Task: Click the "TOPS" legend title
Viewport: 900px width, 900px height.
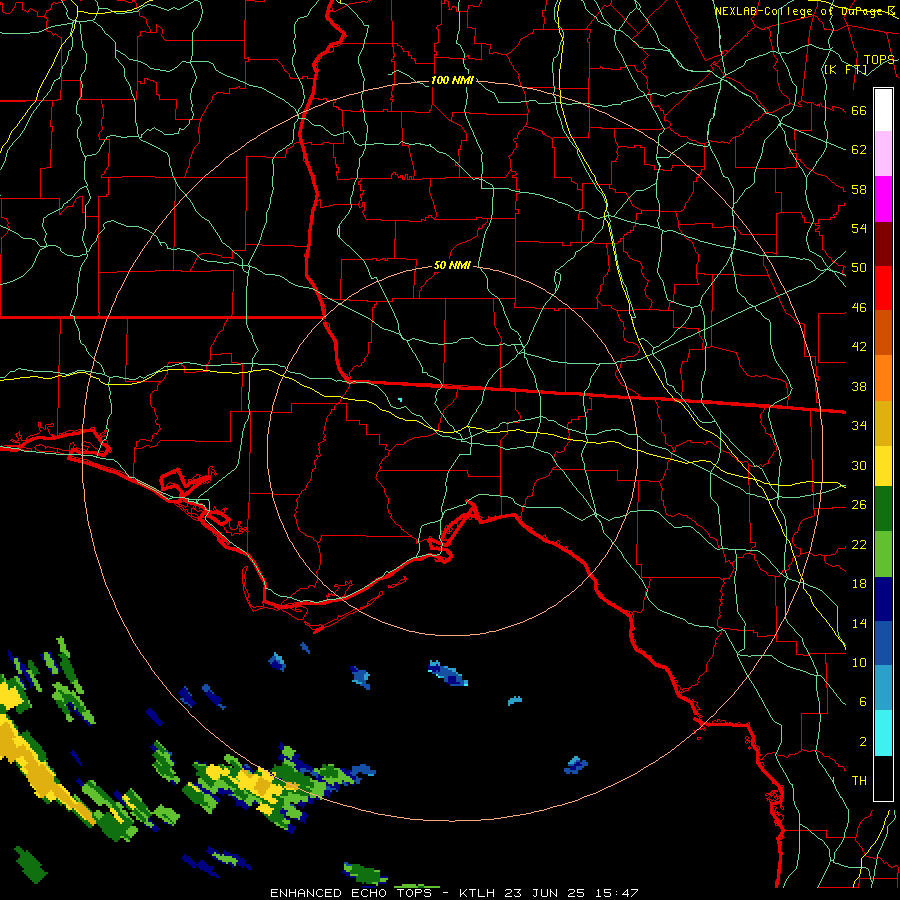Action: [879, 60]
